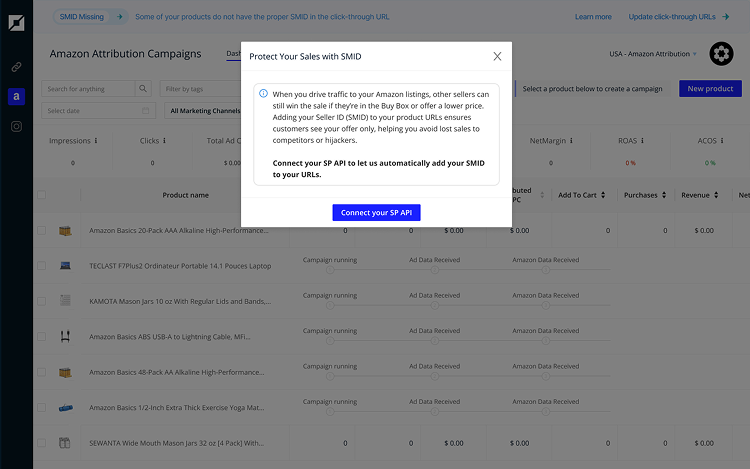The image size is (750, 469).
Task: Click the 48-Pack AA batteries thumbnail
Action: click(x=65, y=372)
